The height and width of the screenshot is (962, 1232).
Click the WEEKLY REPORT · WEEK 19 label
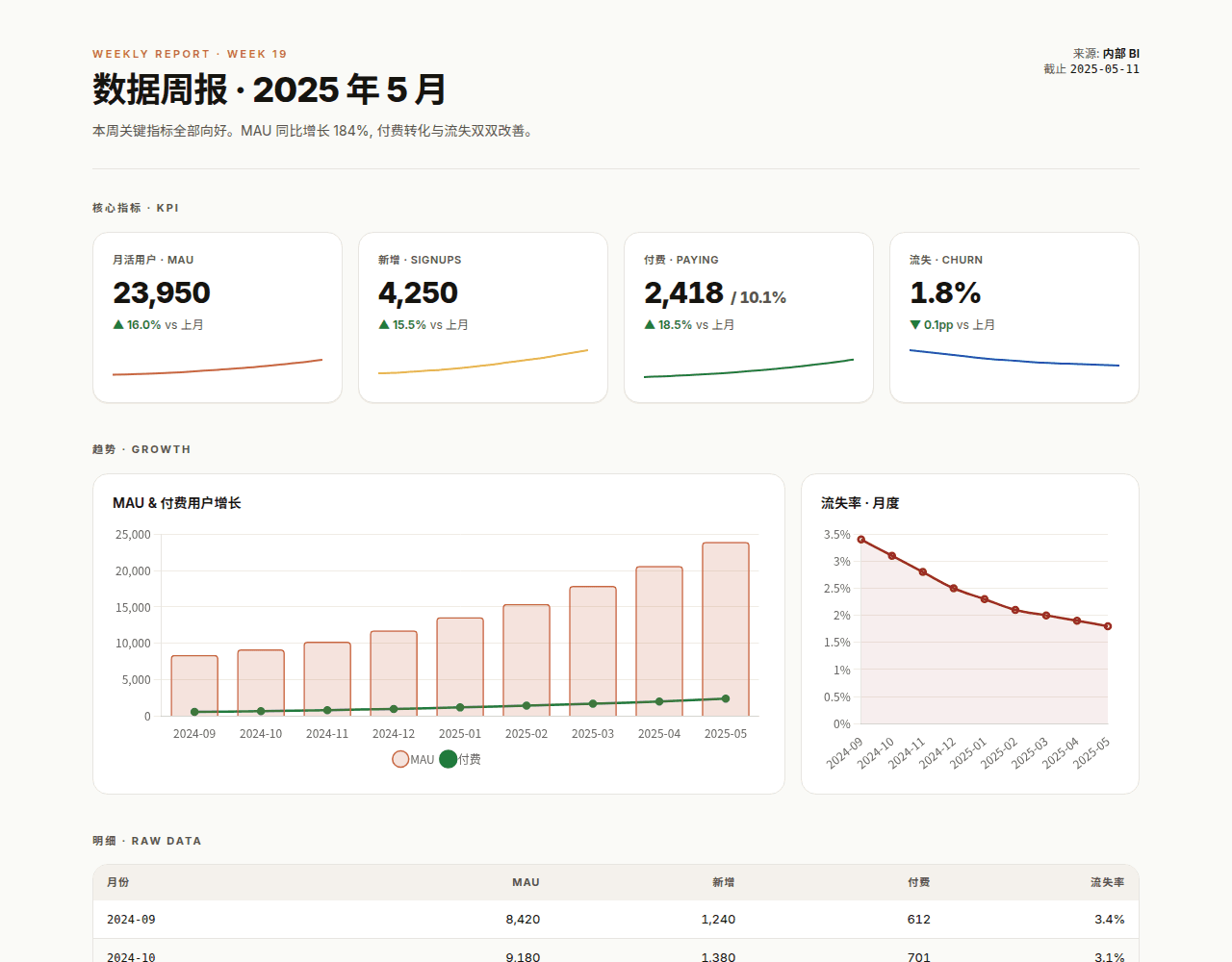click(190, 54)
